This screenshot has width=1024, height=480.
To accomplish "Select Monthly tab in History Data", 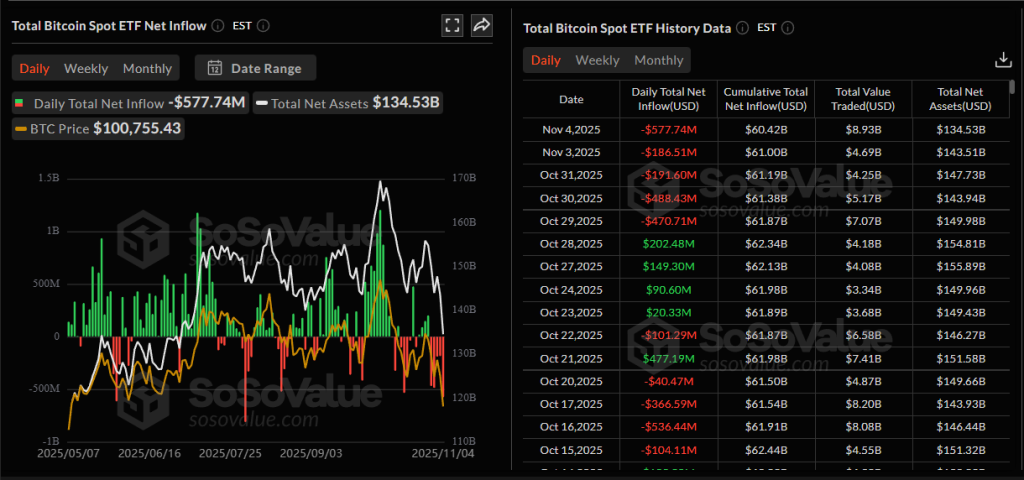I will (x=658, y=60).
